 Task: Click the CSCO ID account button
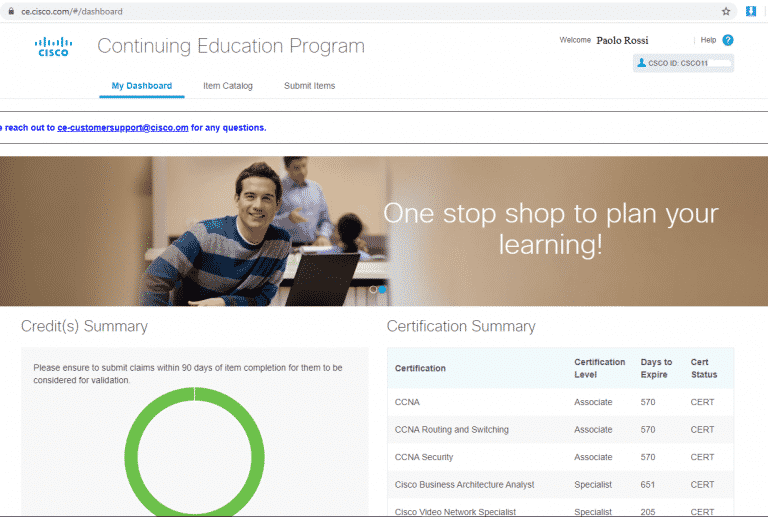tap(683, 63)
